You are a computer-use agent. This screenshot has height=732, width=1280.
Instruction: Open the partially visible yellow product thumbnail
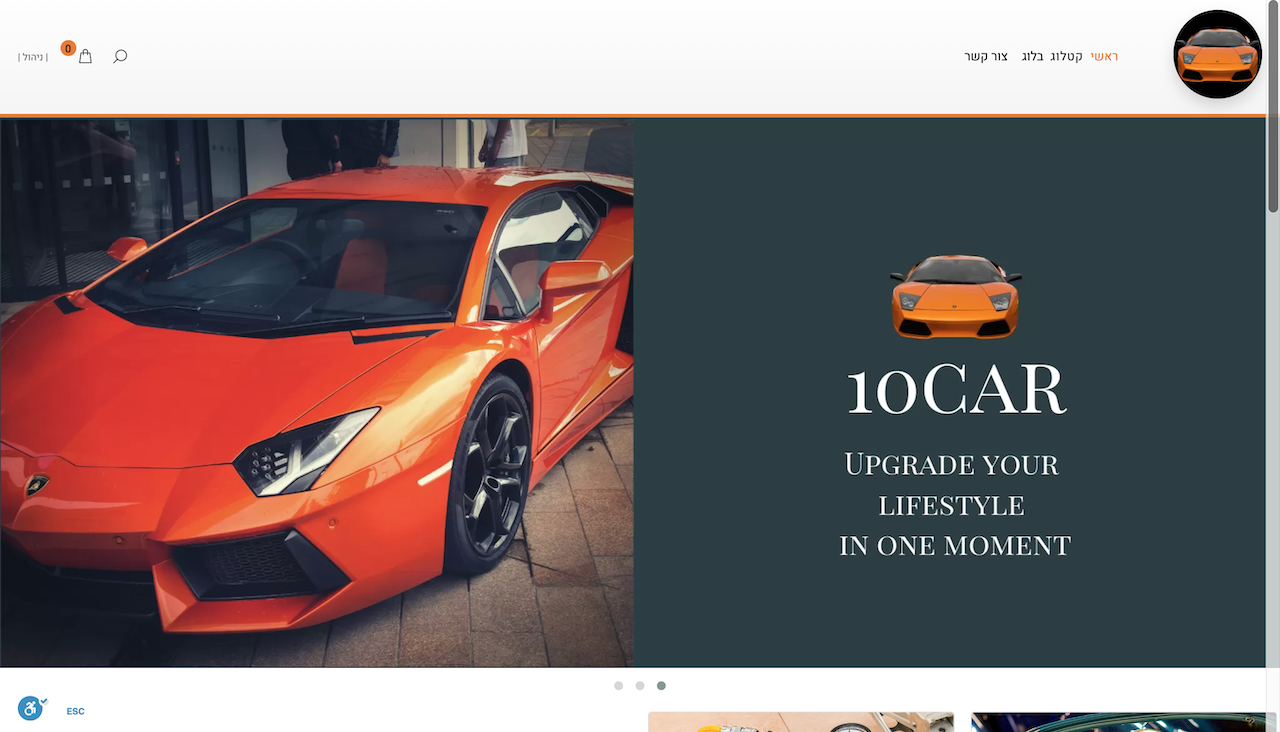[x=800, y=722]
